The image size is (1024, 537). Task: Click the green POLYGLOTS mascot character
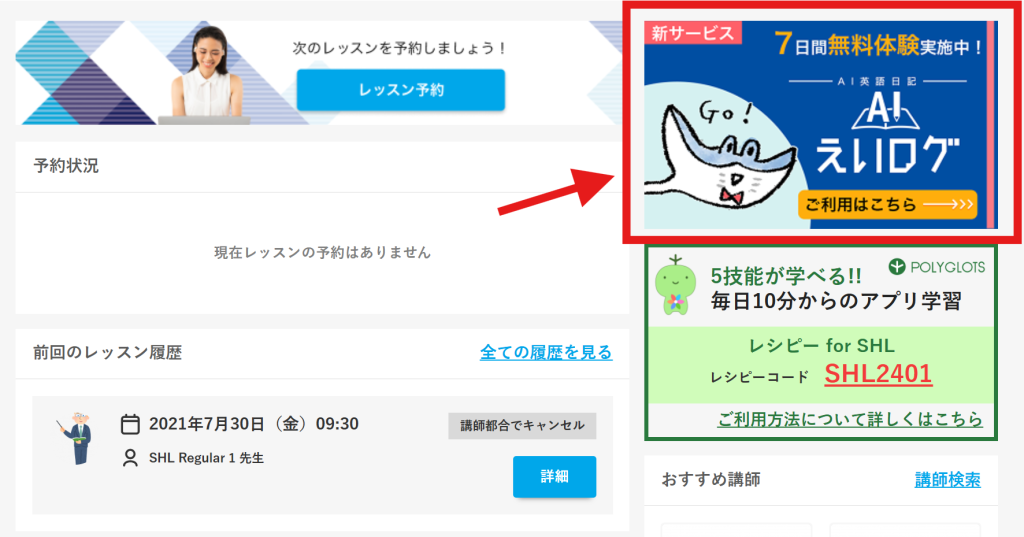pyautogui.click(x=675, y=285)
